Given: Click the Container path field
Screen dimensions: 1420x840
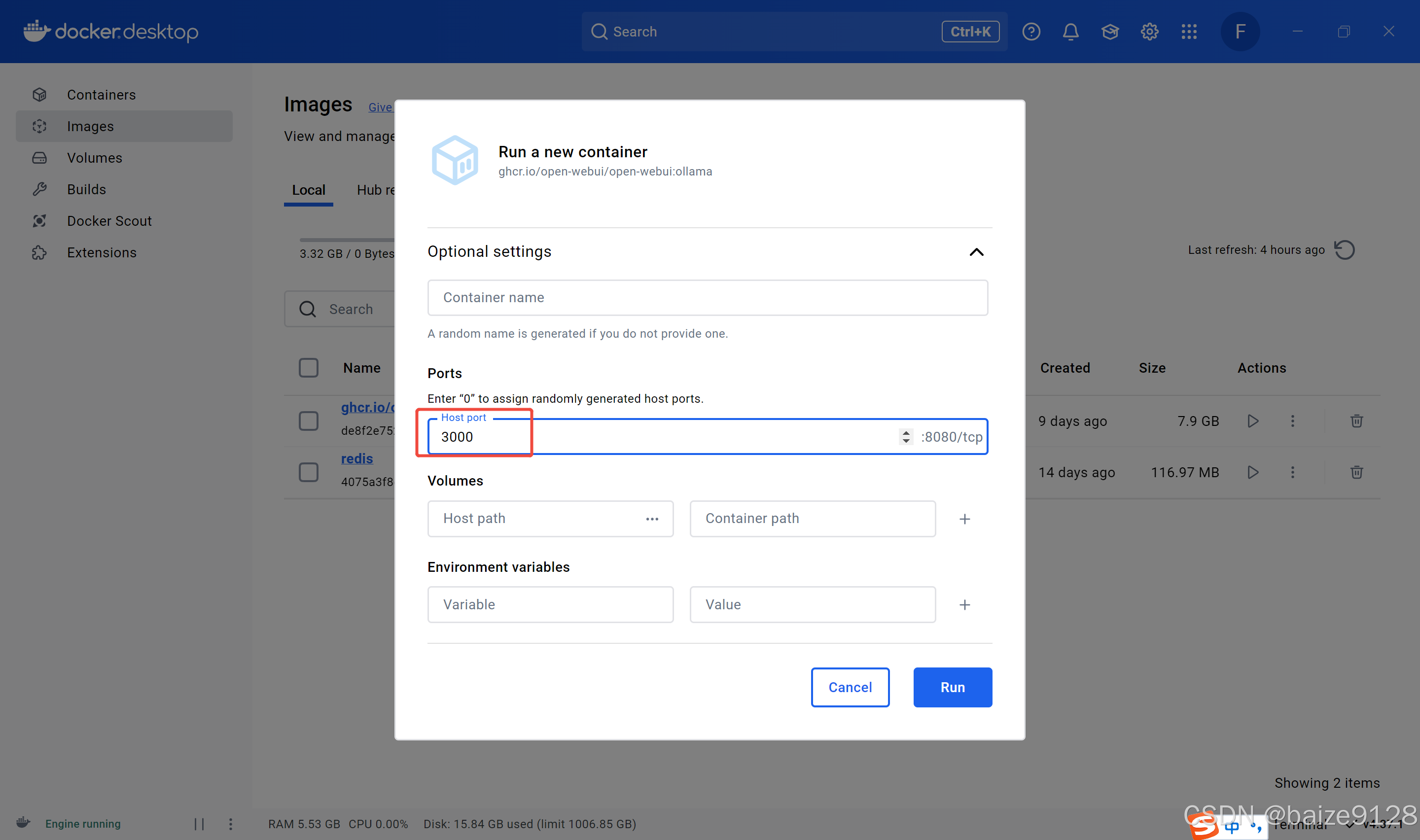Looking at the screenshot, I should (x=812, y=519).
